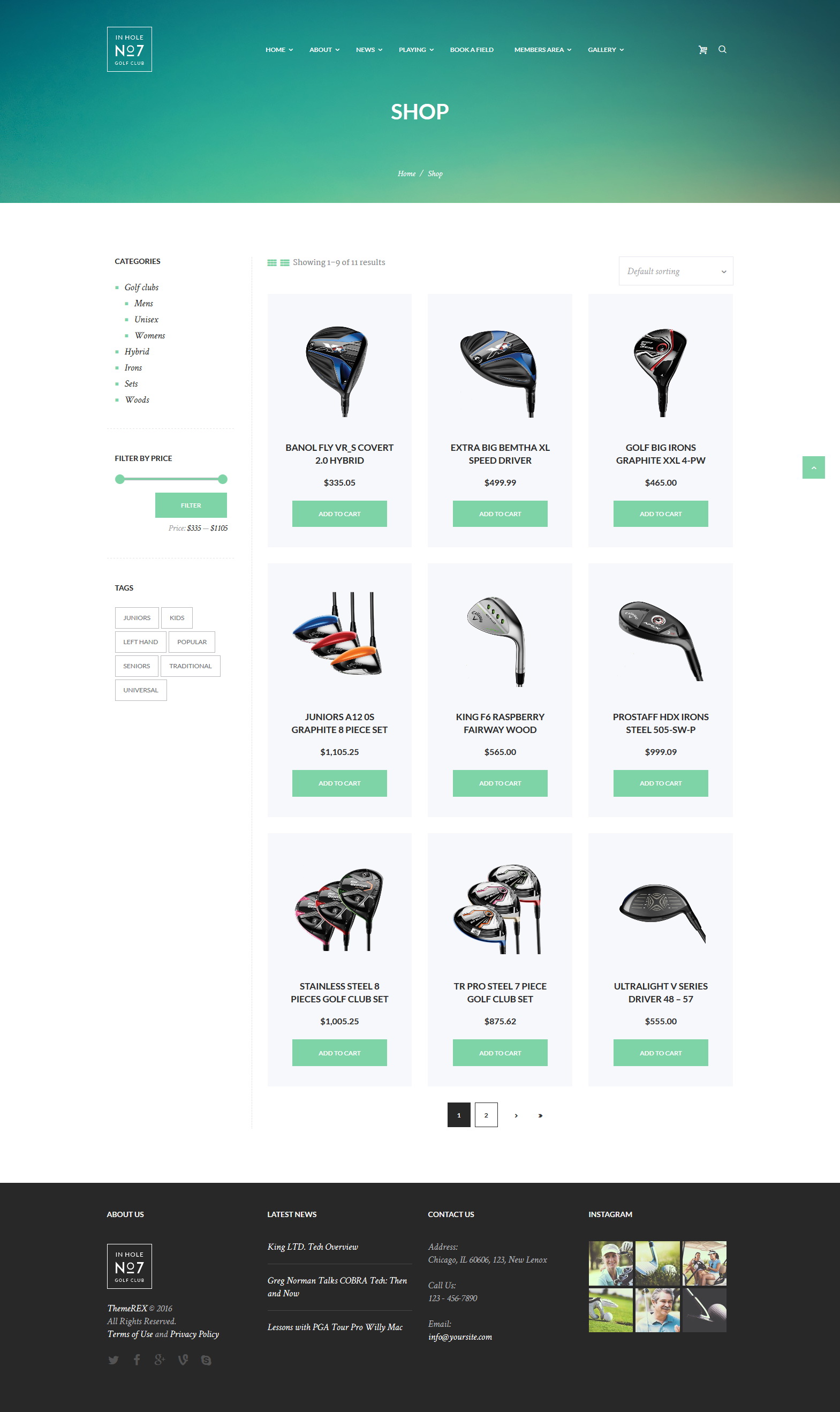Add Extra Big Bemtha XL Driver to cart

coord(500,514)
